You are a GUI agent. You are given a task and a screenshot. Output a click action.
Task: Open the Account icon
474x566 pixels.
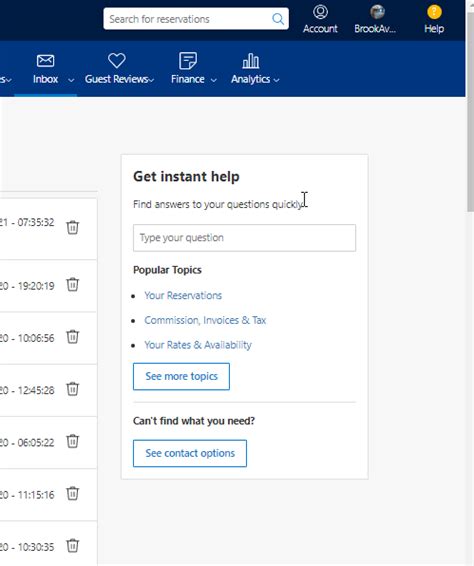(x=320, y=12)
